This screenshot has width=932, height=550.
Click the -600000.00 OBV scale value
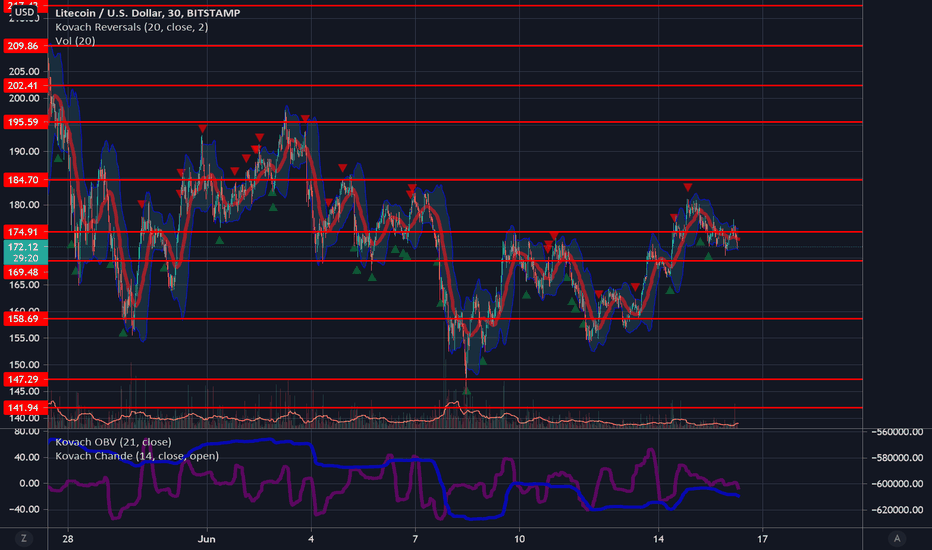point(897,484)
